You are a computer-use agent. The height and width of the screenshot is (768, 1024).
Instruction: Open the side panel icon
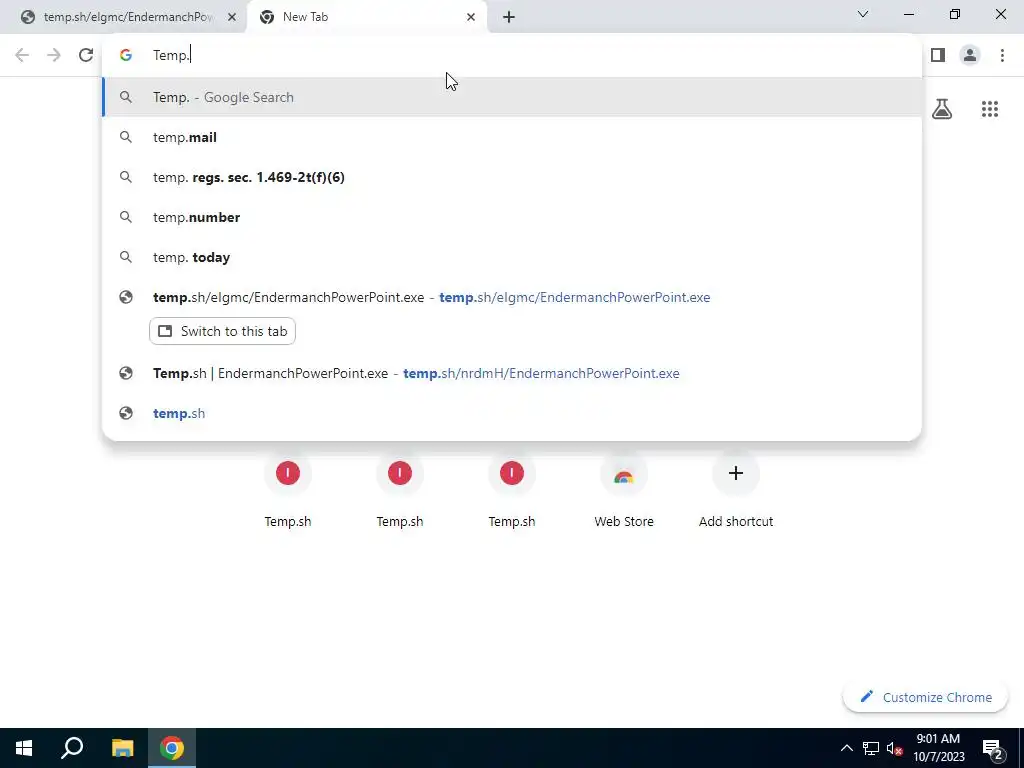click(x=938, y=55)
